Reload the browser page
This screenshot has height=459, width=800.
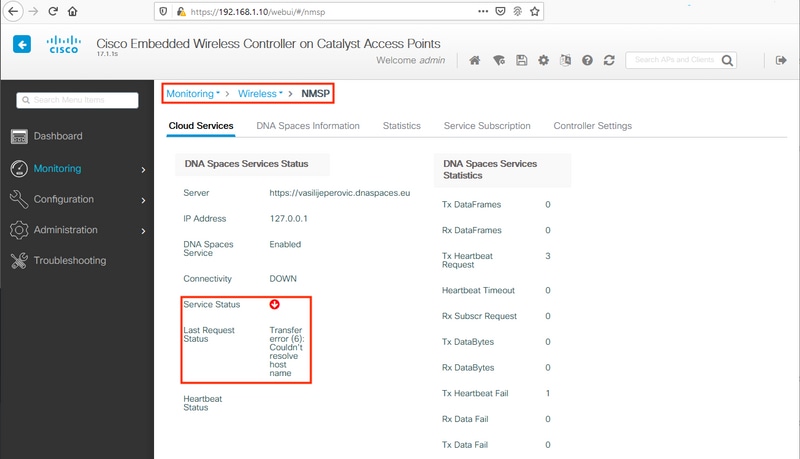(53, 11)
